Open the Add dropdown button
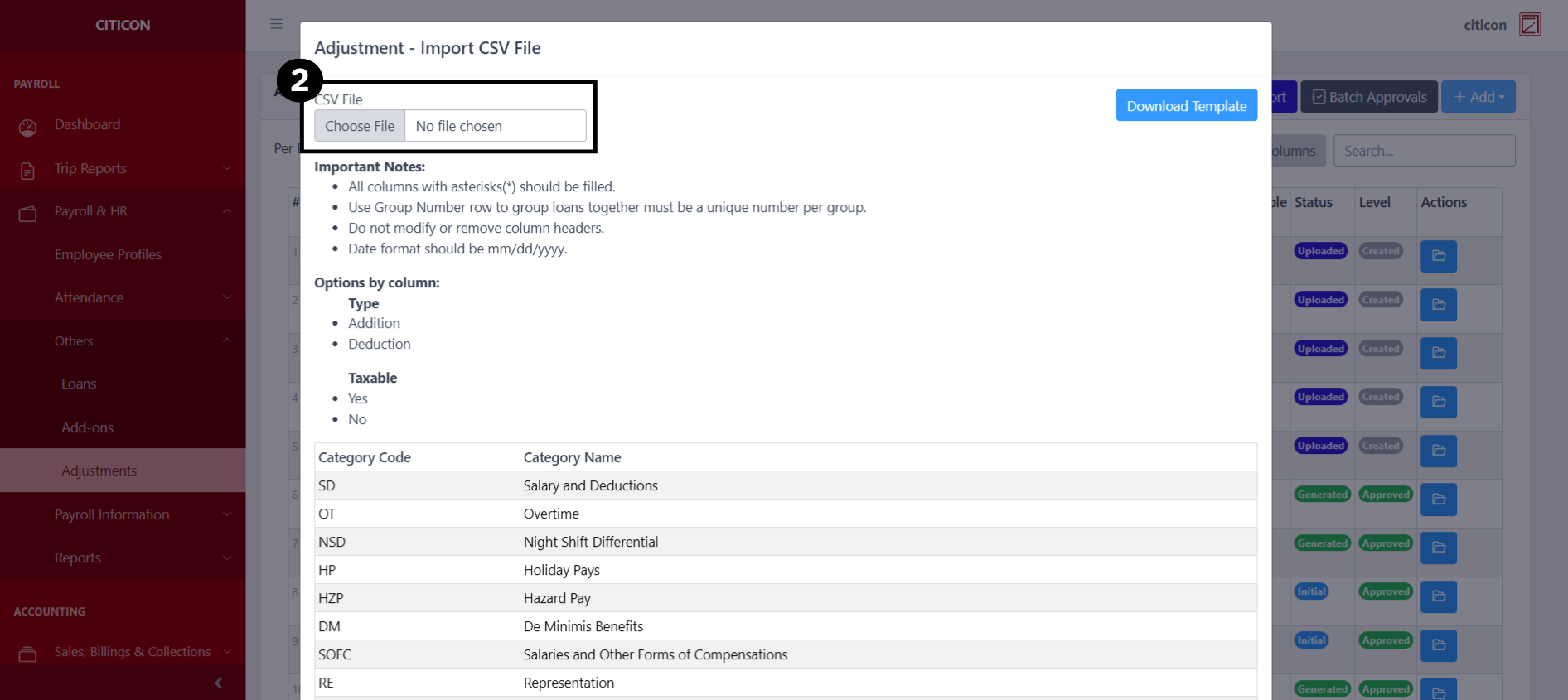The image size is (1568, 700). (x=1478, y=97)
